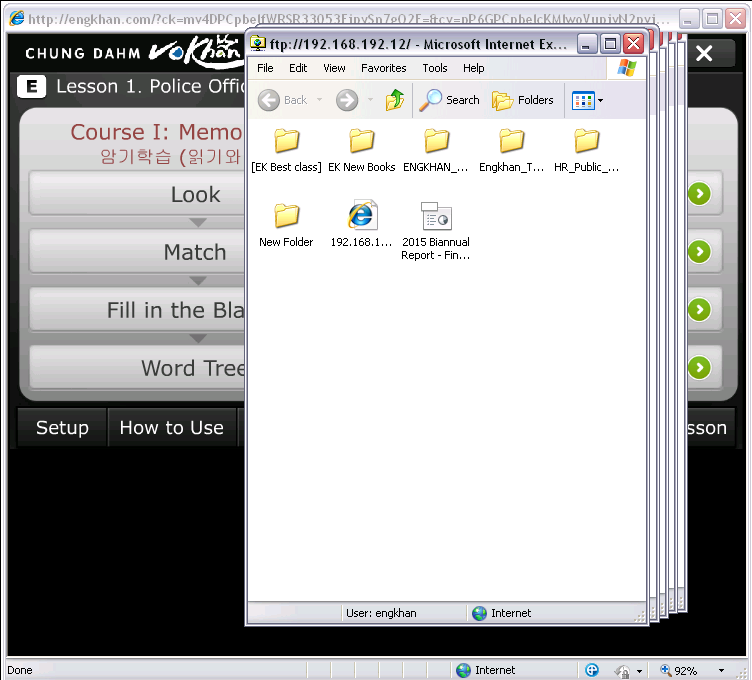
Task: Open the How to Use tab
Action: pos(172,427)
